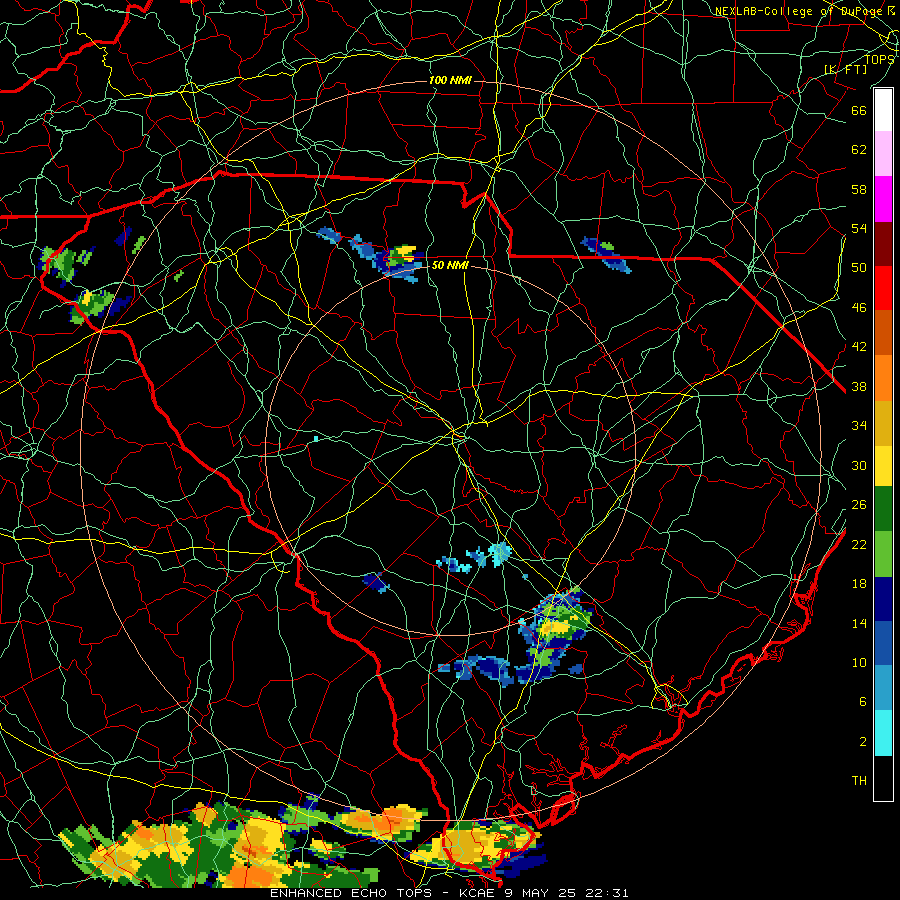Click the 26 legend value

859,505
